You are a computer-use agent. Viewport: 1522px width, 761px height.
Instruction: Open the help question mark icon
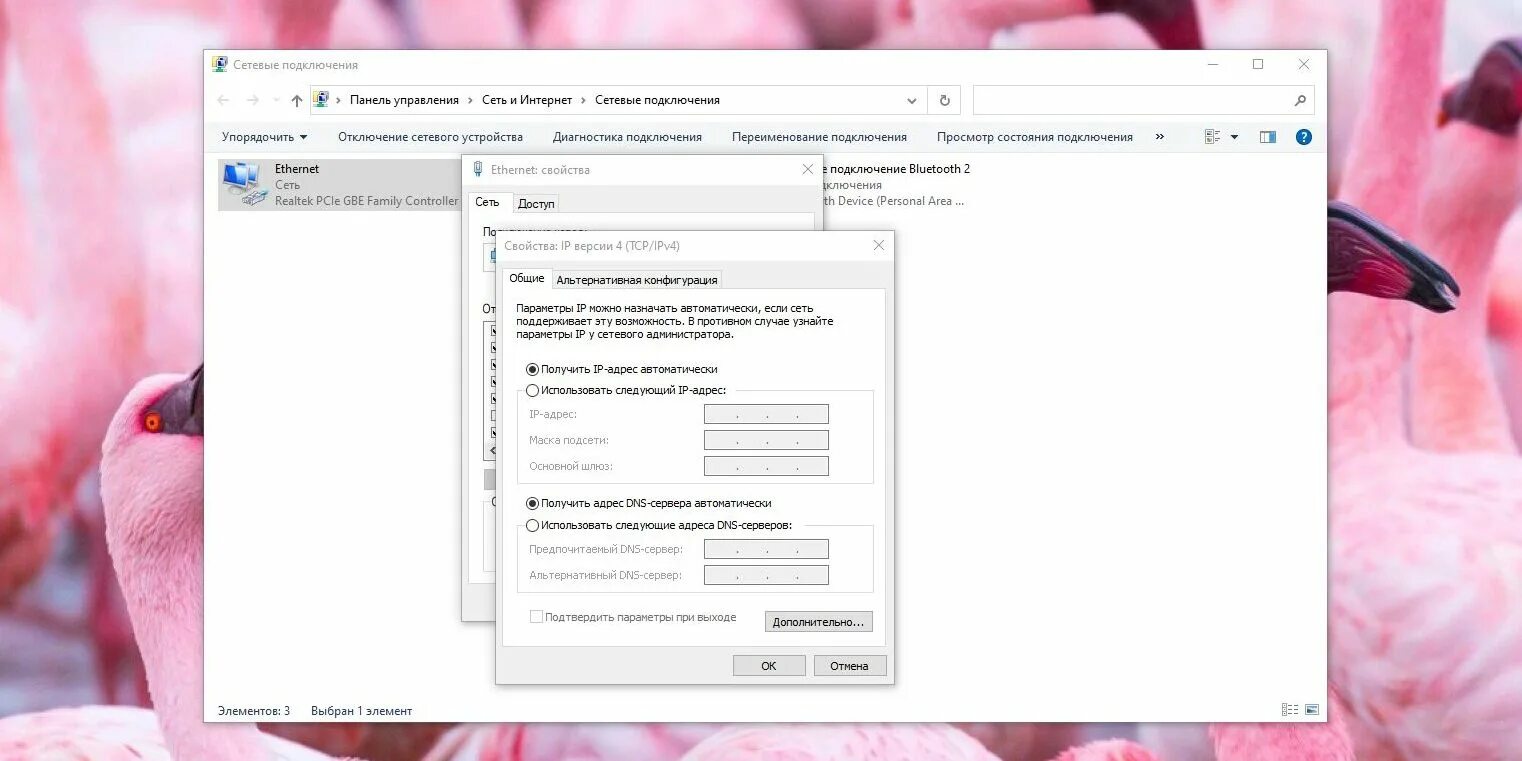coord(1304,137)
